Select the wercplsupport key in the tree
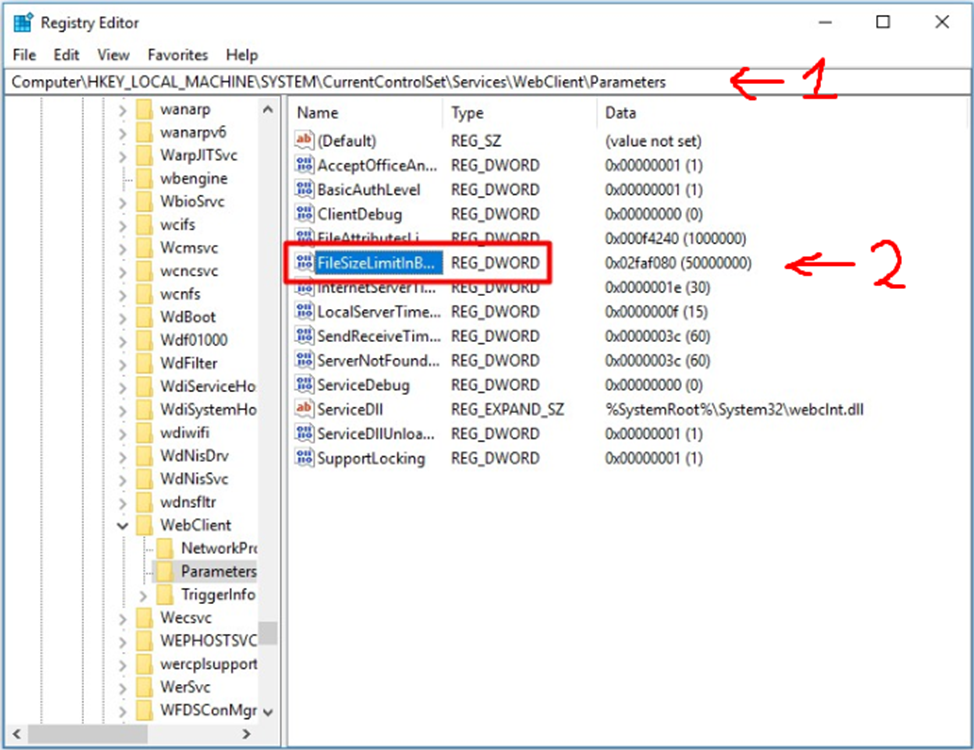Image resolution: width=974 pixels, height=750 pixels. click(208, 664)
